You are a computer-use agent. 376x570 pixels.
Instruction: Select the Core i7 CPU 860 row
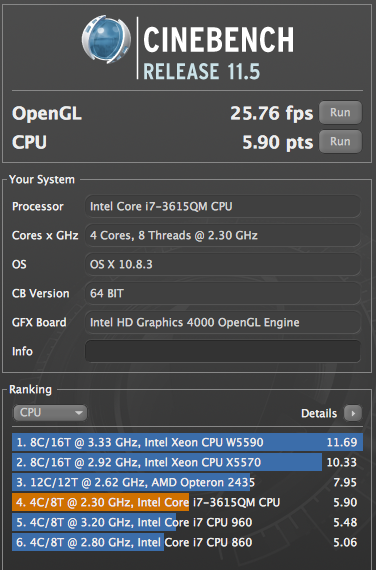[x=187, y=542]
